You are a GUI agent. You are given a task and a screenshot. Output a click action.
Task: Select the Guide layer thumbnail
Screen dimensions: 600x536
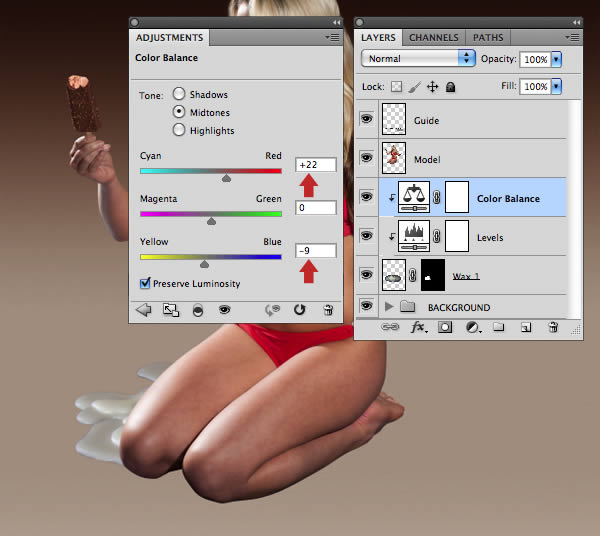(394, 119)
